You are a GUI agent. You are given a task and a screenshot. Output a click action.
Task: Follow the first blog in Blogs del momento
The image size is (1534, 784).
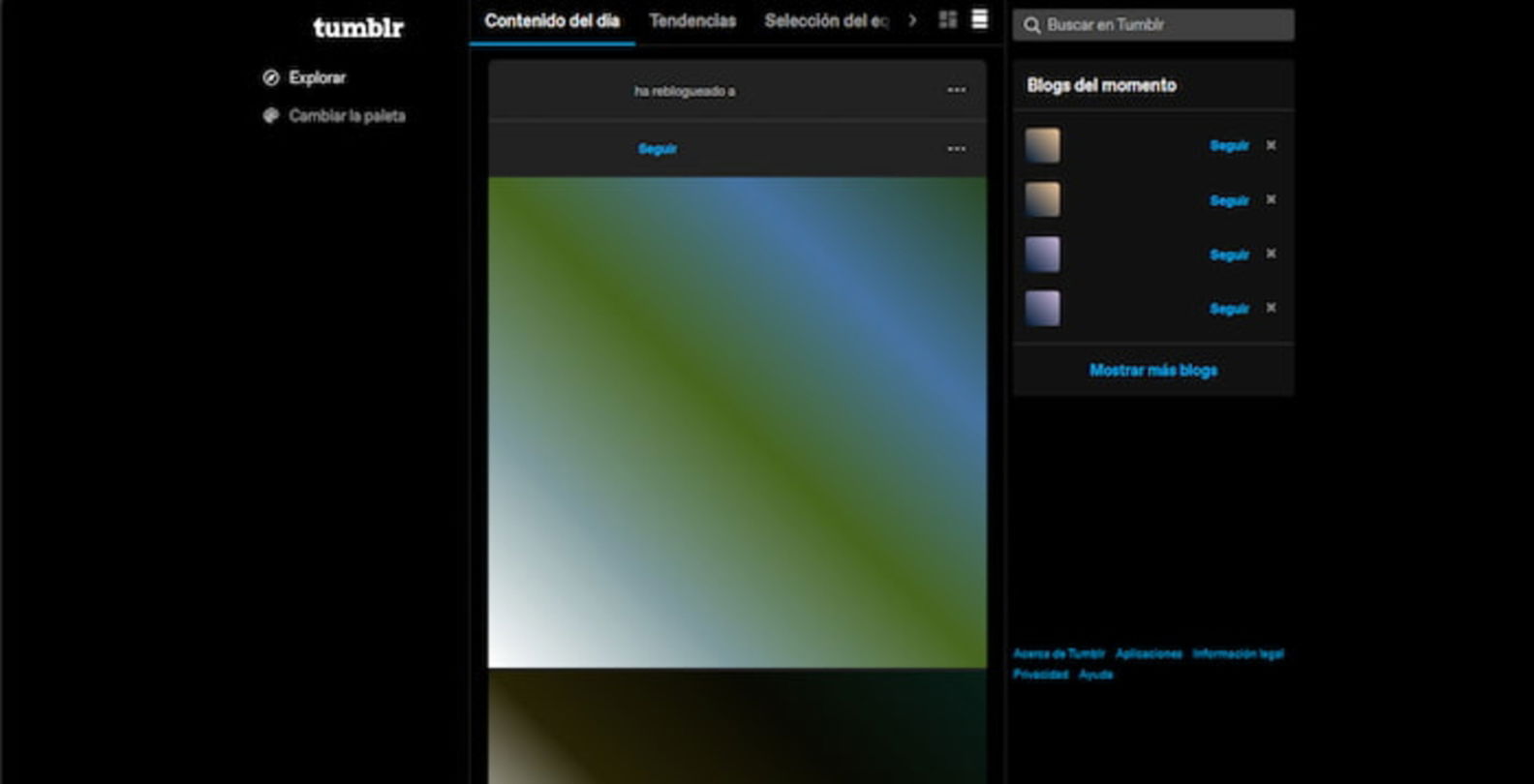pos(1230,146)
